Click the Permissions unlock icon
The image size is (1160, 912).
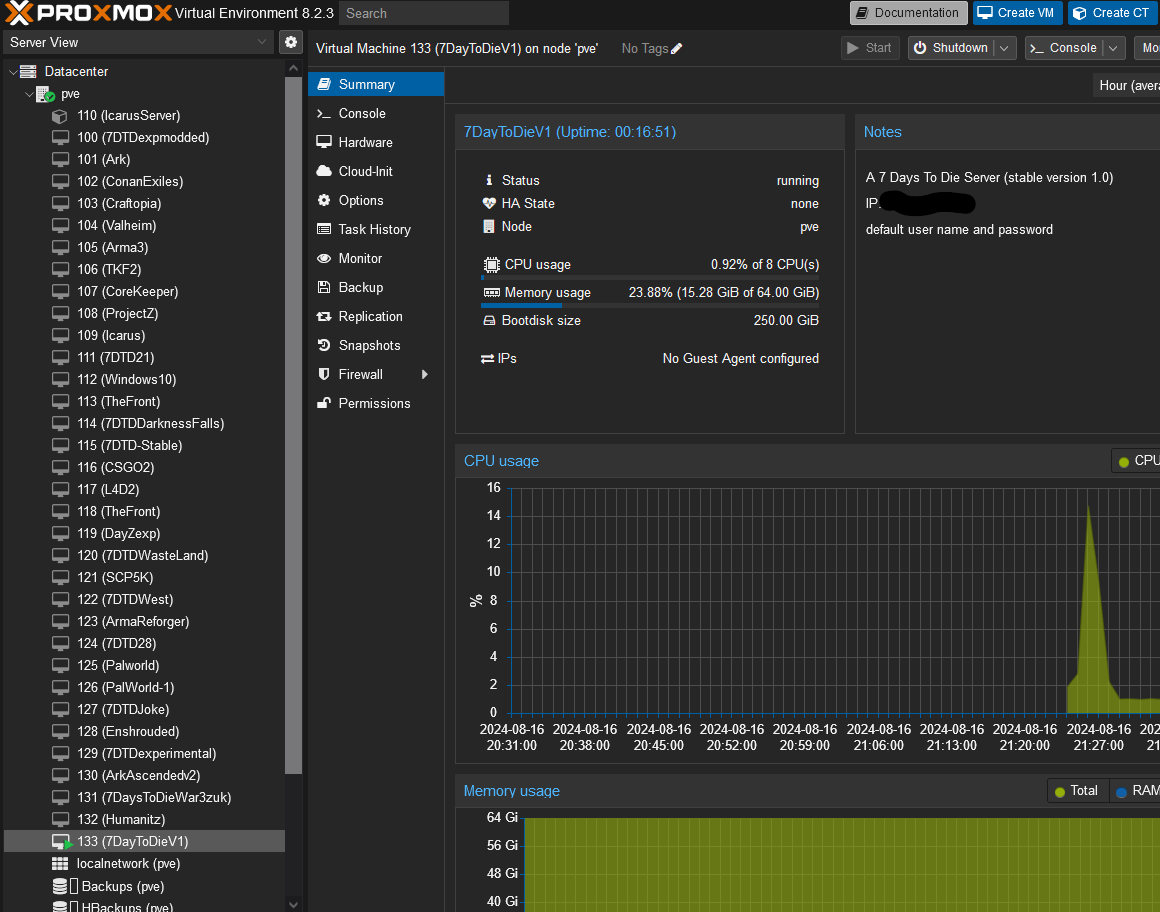point(324,403)
